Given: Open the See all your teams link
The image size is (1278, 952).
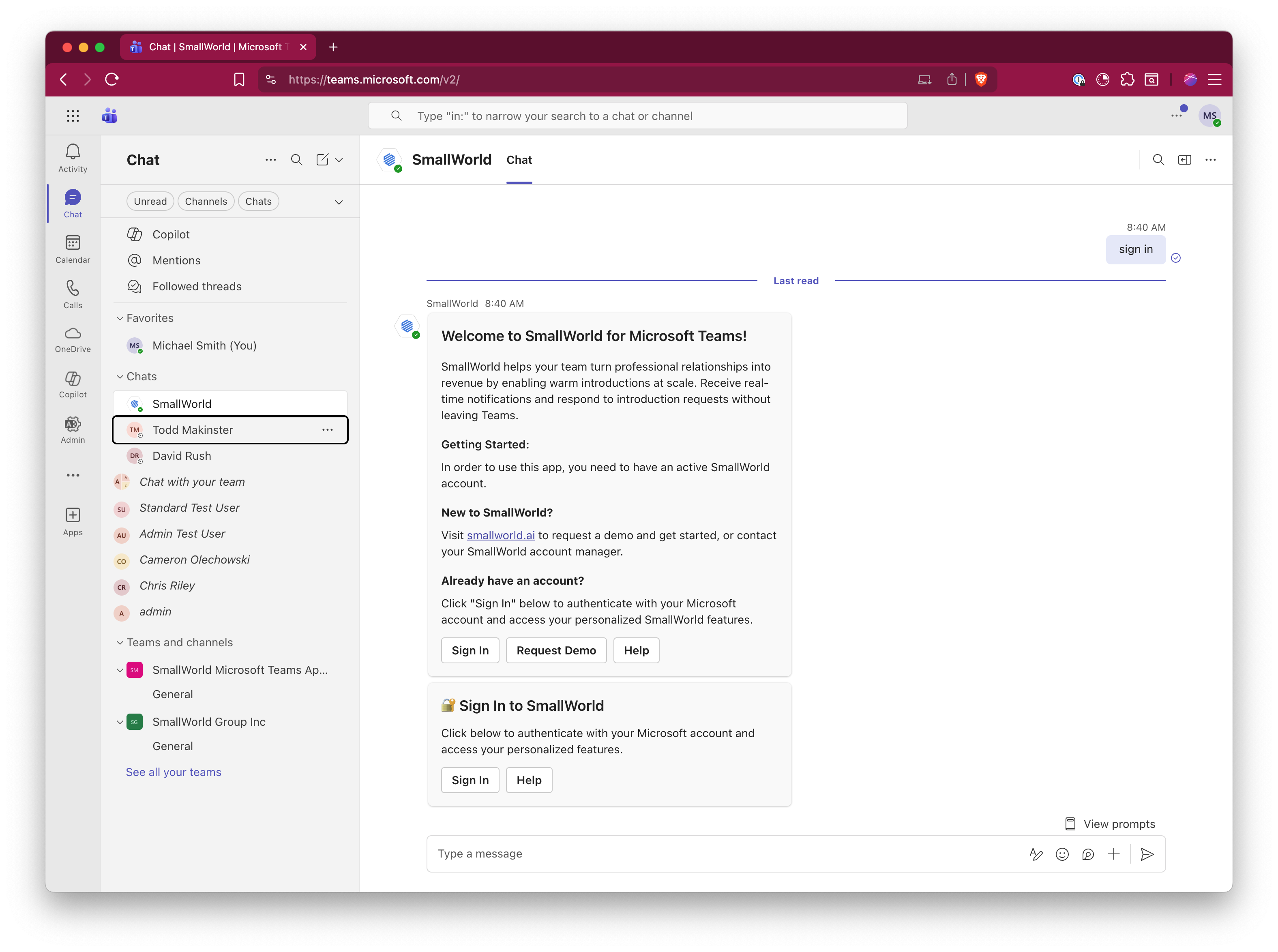Looking at the screenshot, I should 174,772.
